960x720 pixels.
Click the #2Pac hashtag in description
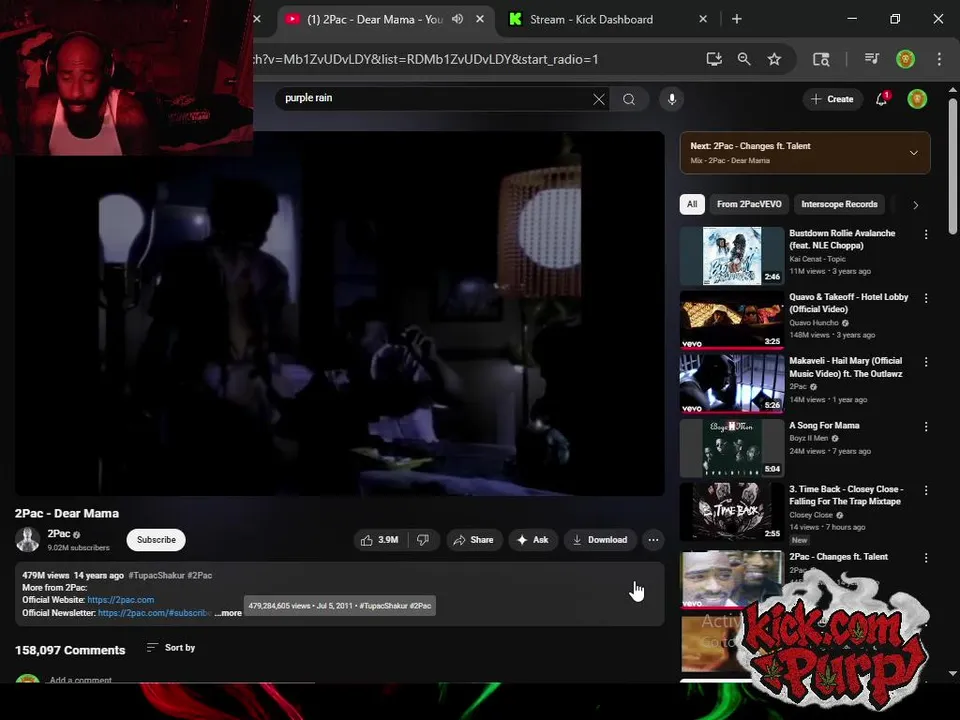coord(200,576)
